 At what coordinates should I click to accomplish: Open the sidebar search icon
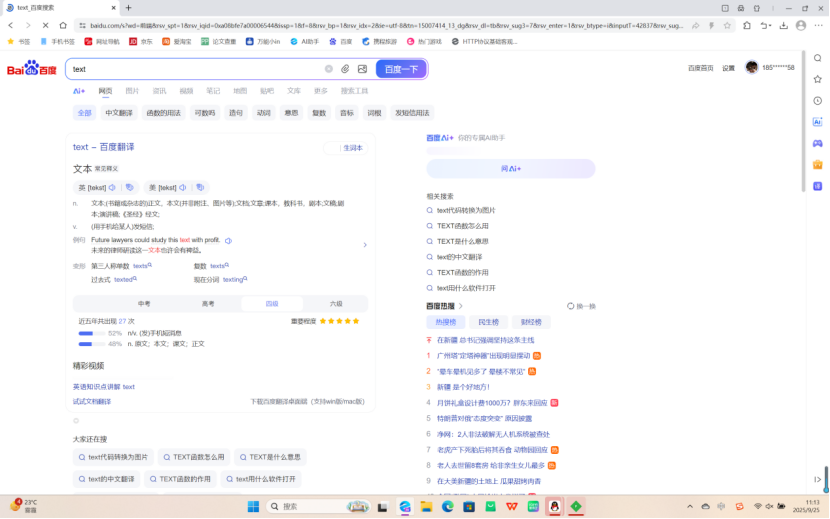point(818,58)
